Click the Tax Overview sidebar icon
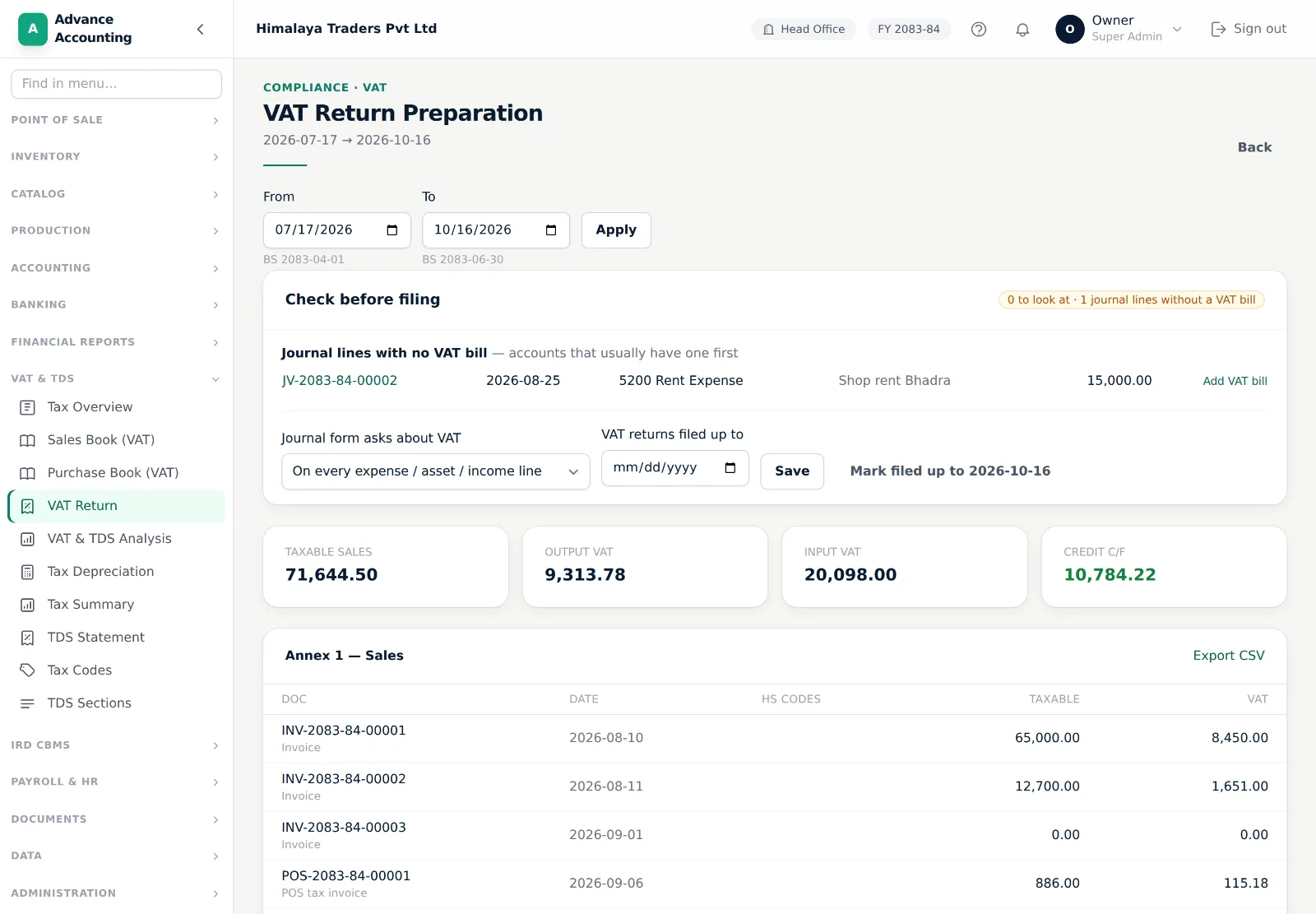Viewport: 1316px width, 914px height. click(x=28, y=407)
